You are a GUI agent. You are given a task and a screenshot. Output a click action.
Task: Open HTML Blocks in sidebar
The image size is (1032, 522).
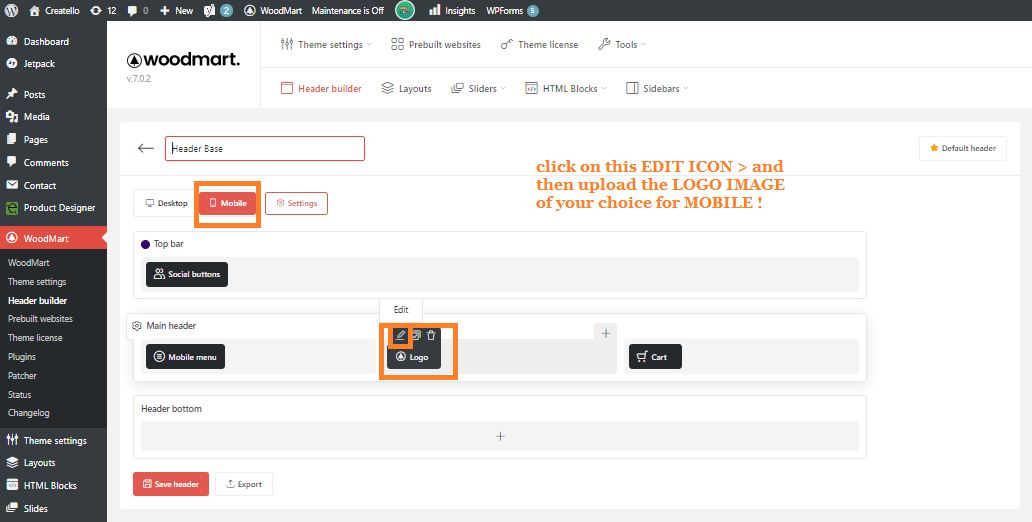click(x=50, y=486)
